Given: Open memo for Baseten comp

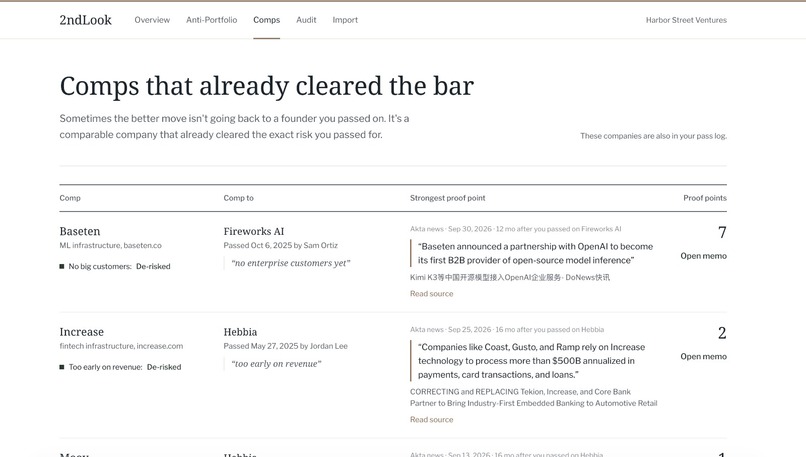Looking at the screenshot, I should pos(703,255).
